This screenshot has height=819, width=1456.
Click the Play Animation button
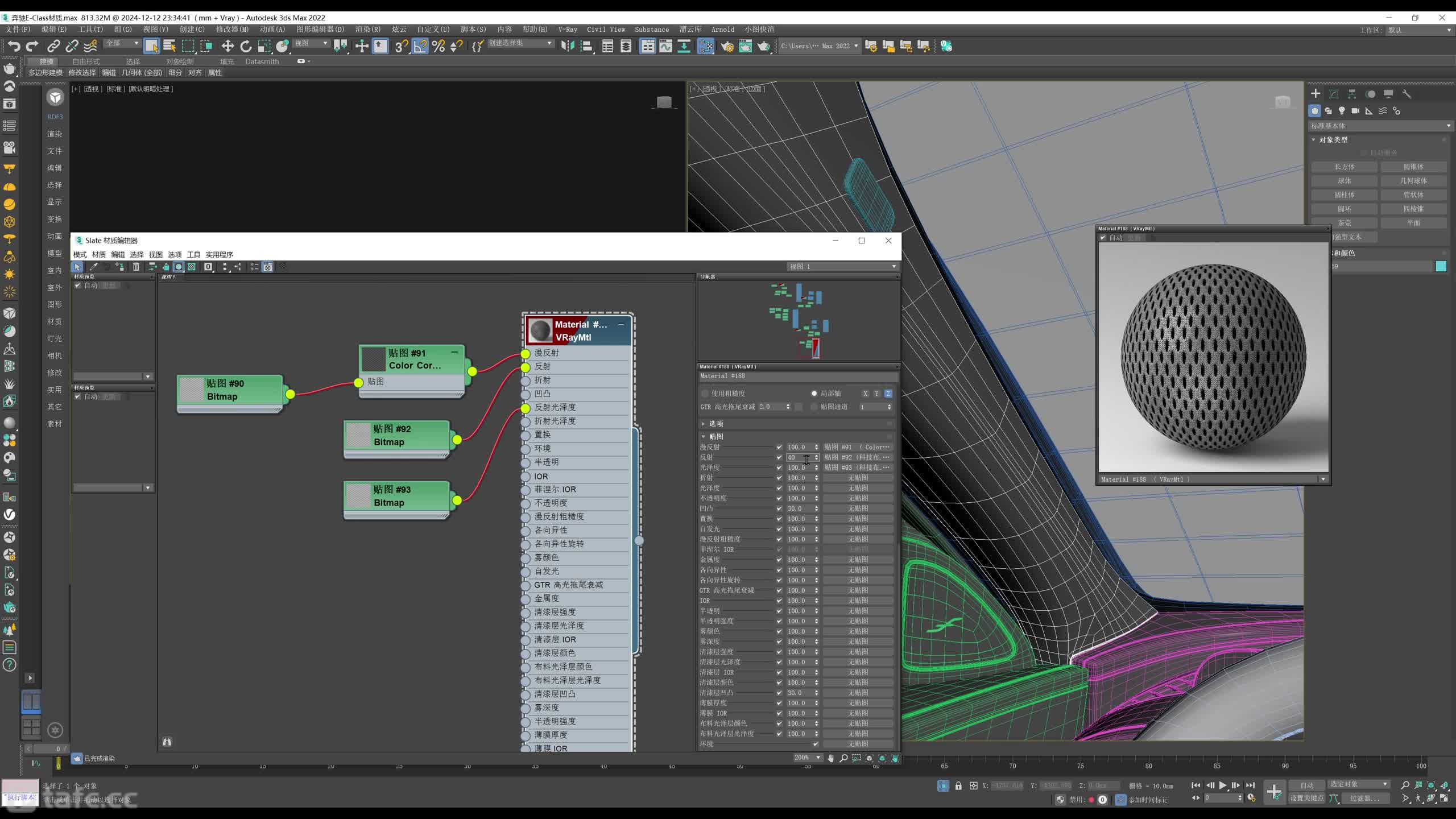coord(1222,785)
